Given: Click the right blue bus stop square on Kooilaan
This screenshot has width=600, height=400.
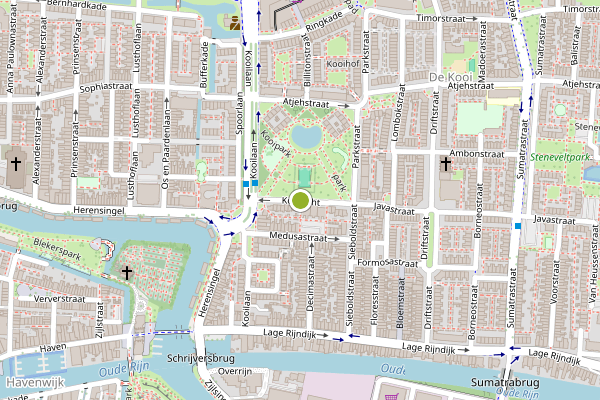Looking at the screenshot, I should pos(255,183).
